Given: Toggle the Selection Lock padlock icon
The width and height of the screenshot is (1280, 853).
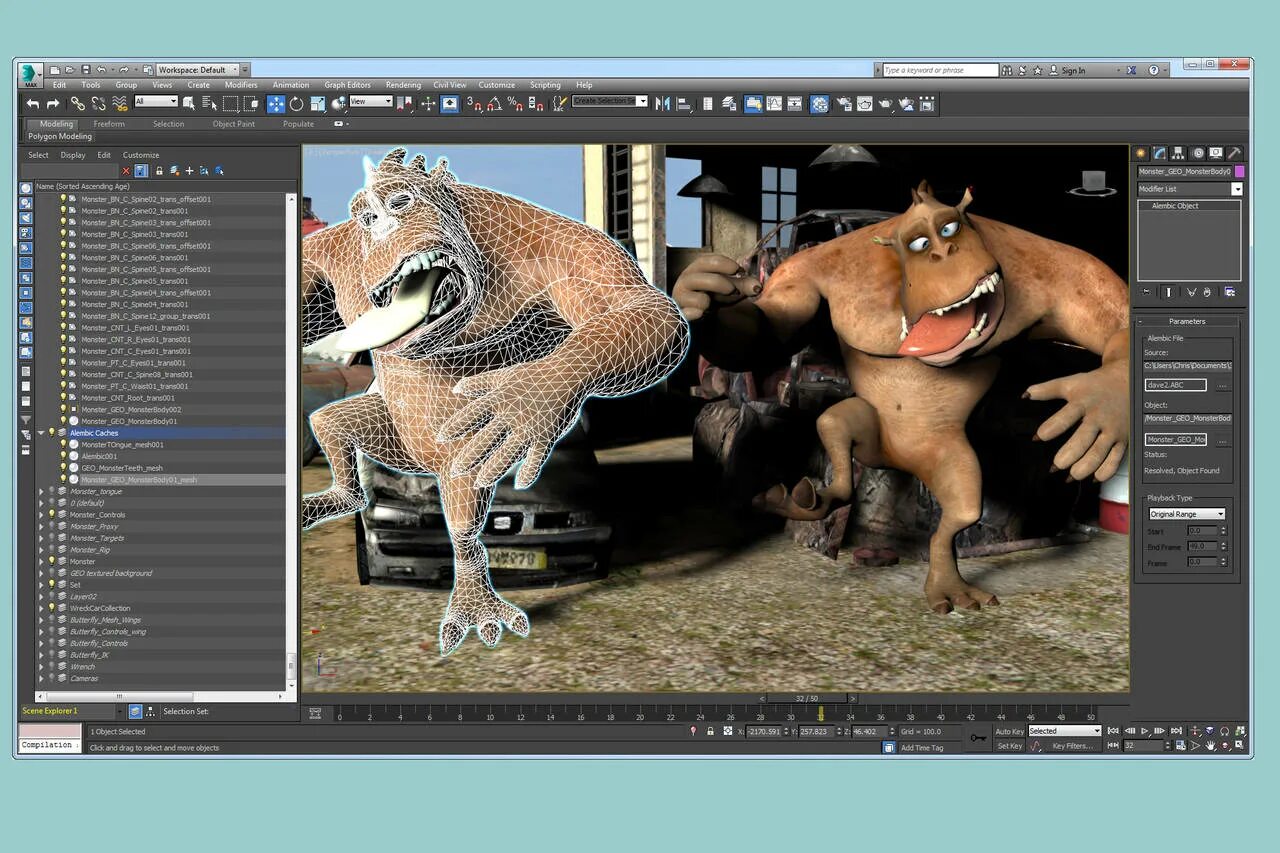Looking at the screenshot, I should tap(710, 731).
